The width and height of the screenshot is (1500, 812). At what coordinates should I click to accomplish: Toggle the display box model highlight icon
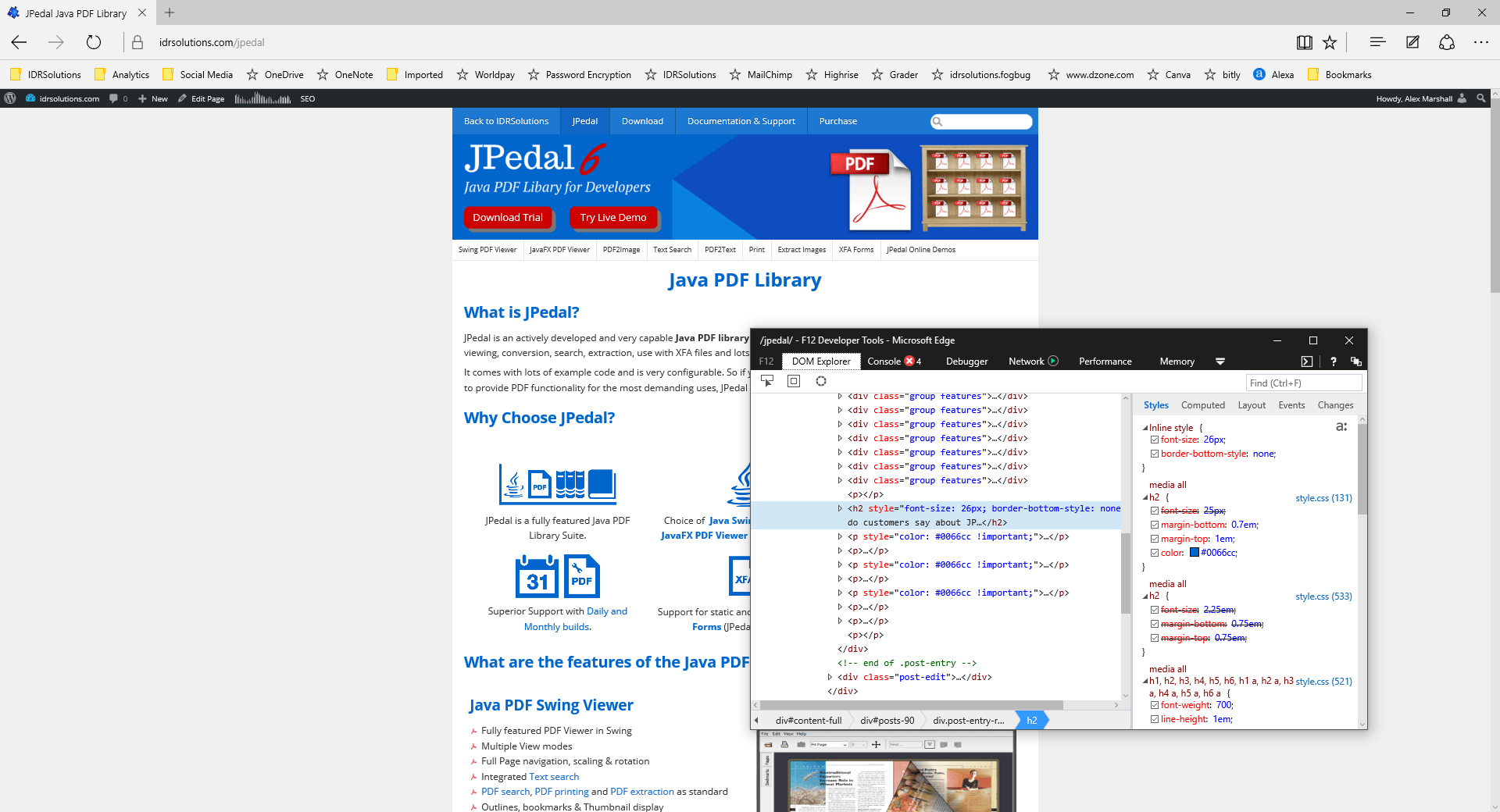794,381
